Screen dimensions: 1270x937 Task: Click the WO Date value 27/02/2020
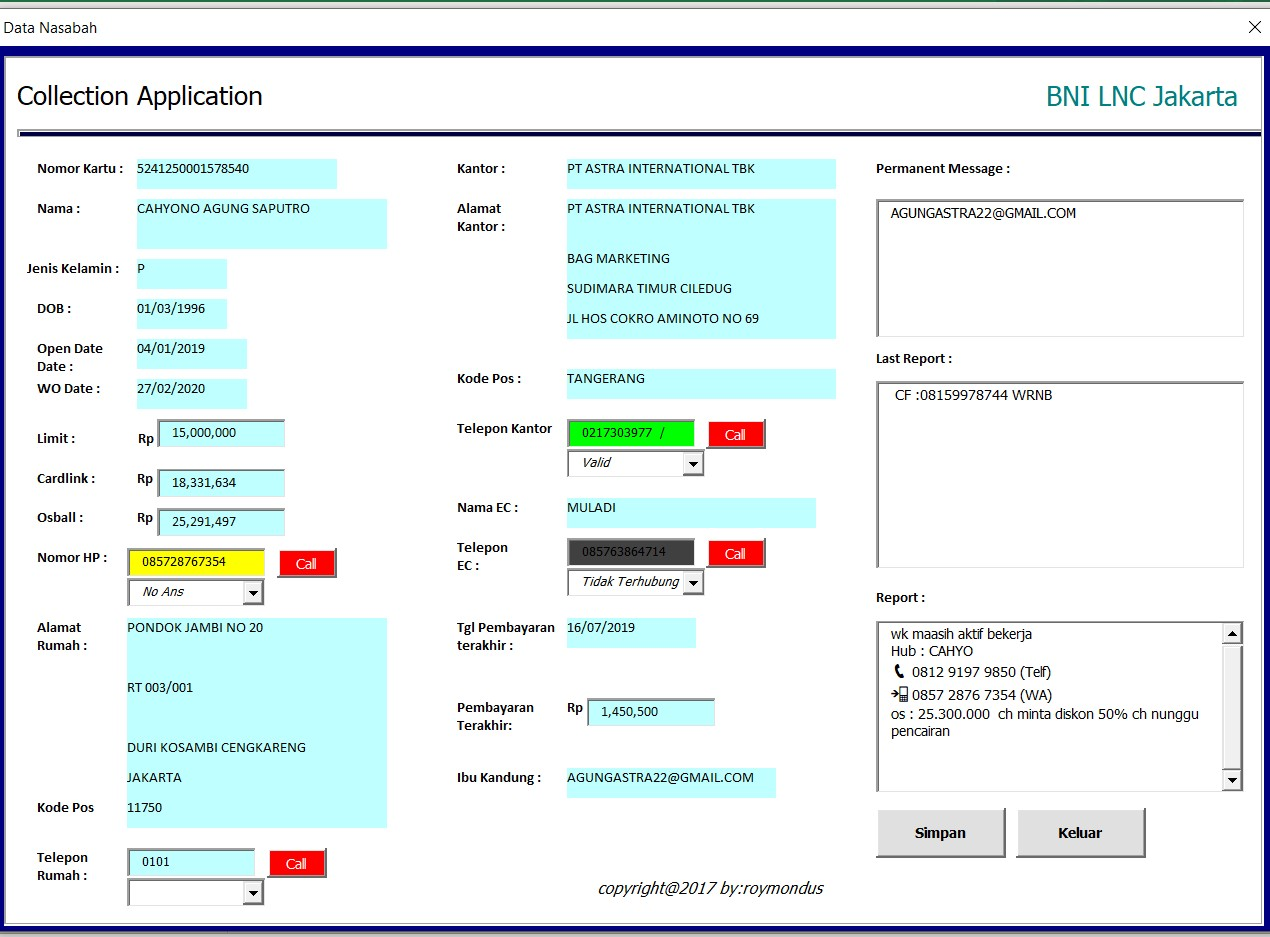click(x=171, y=389)
